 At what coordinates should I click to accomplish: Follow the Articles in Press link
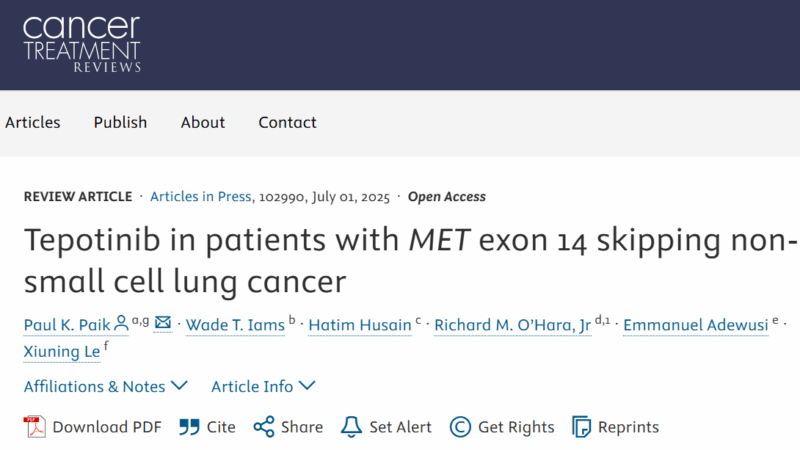pos(201,197)
